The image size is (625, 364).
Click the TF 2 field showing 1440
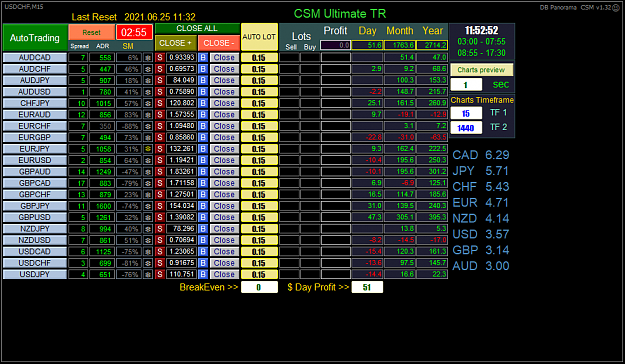[466, 128]
